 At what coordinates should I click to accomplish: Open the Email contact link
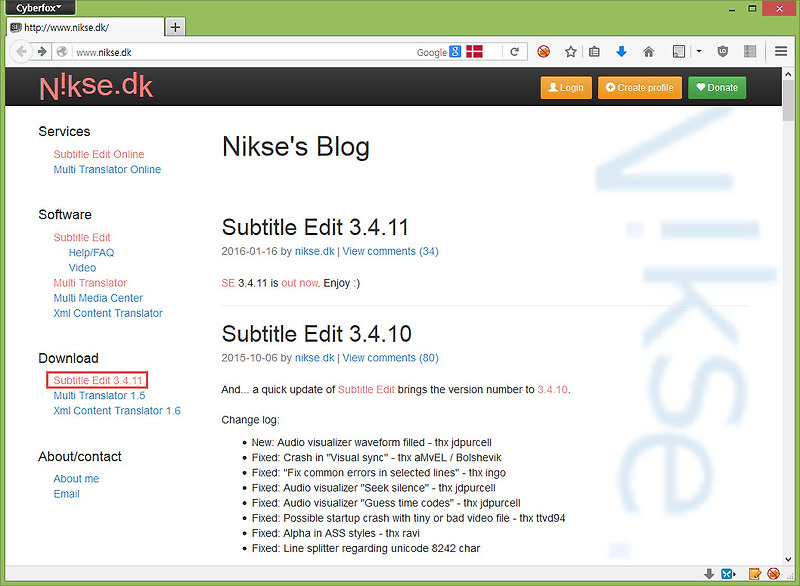click(x=66, y=494)
